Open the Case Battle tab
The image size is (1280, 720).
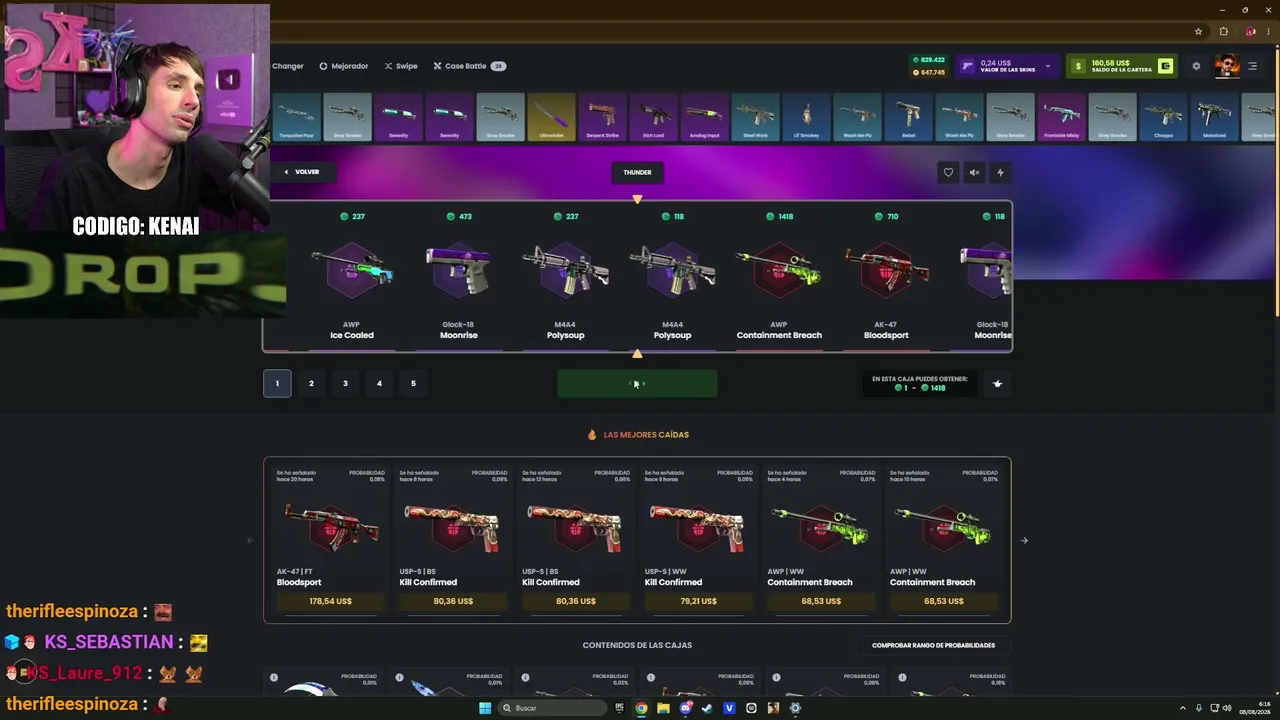[469, 66]
